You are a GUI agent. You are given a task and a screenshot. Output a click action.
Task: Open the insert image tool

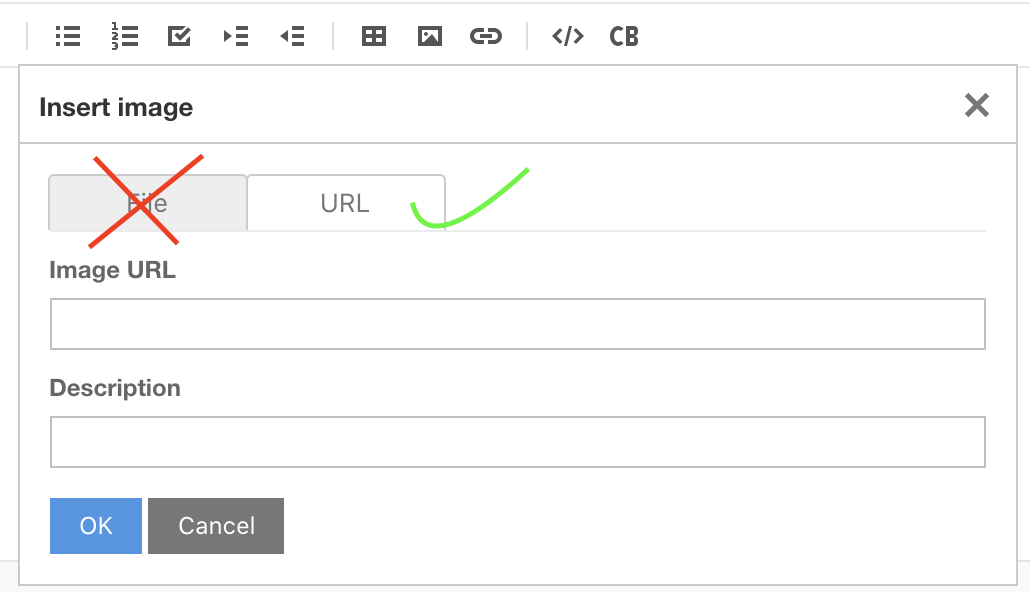pos(429,36)
